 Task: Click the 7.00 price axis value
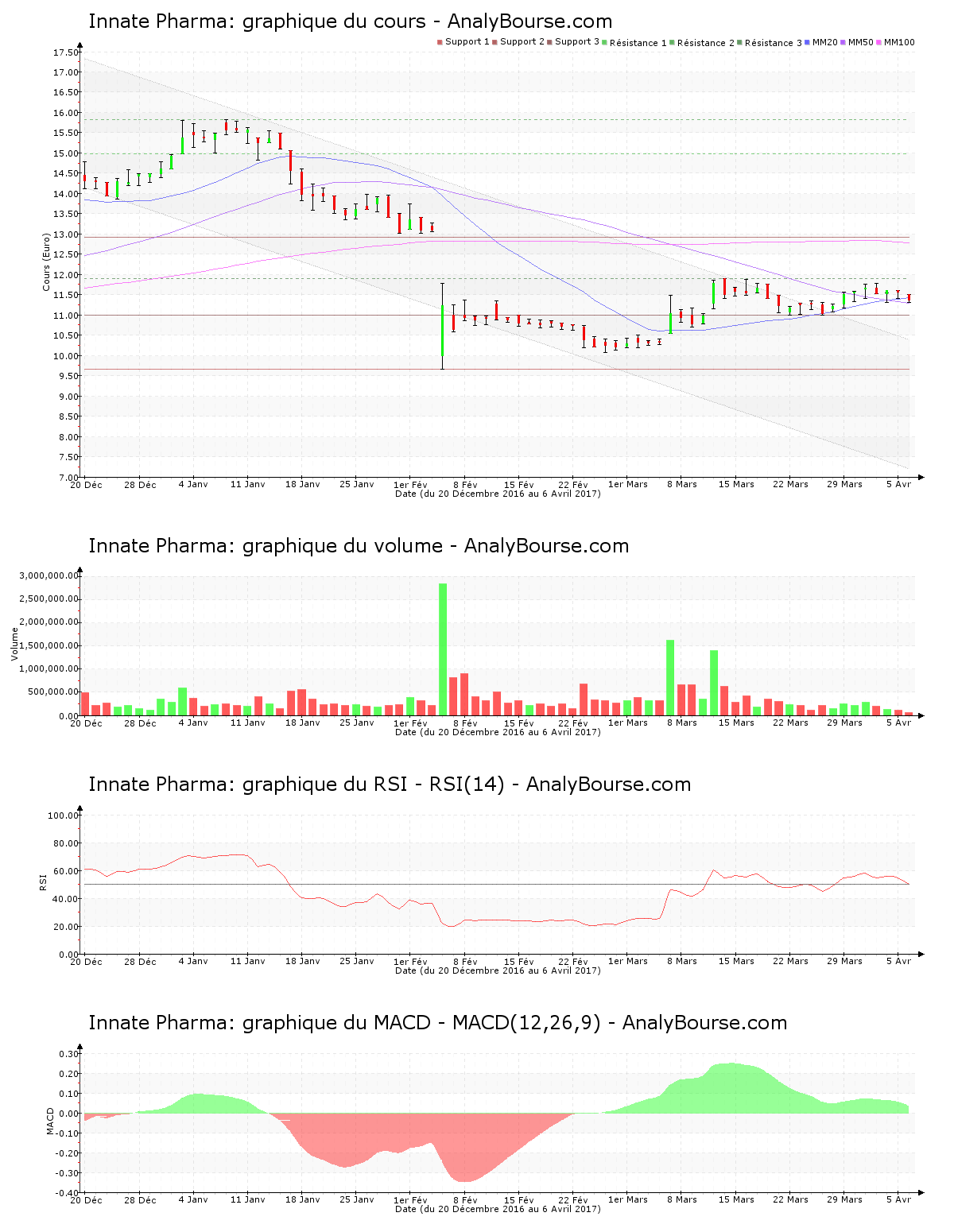tap(68, 478)
